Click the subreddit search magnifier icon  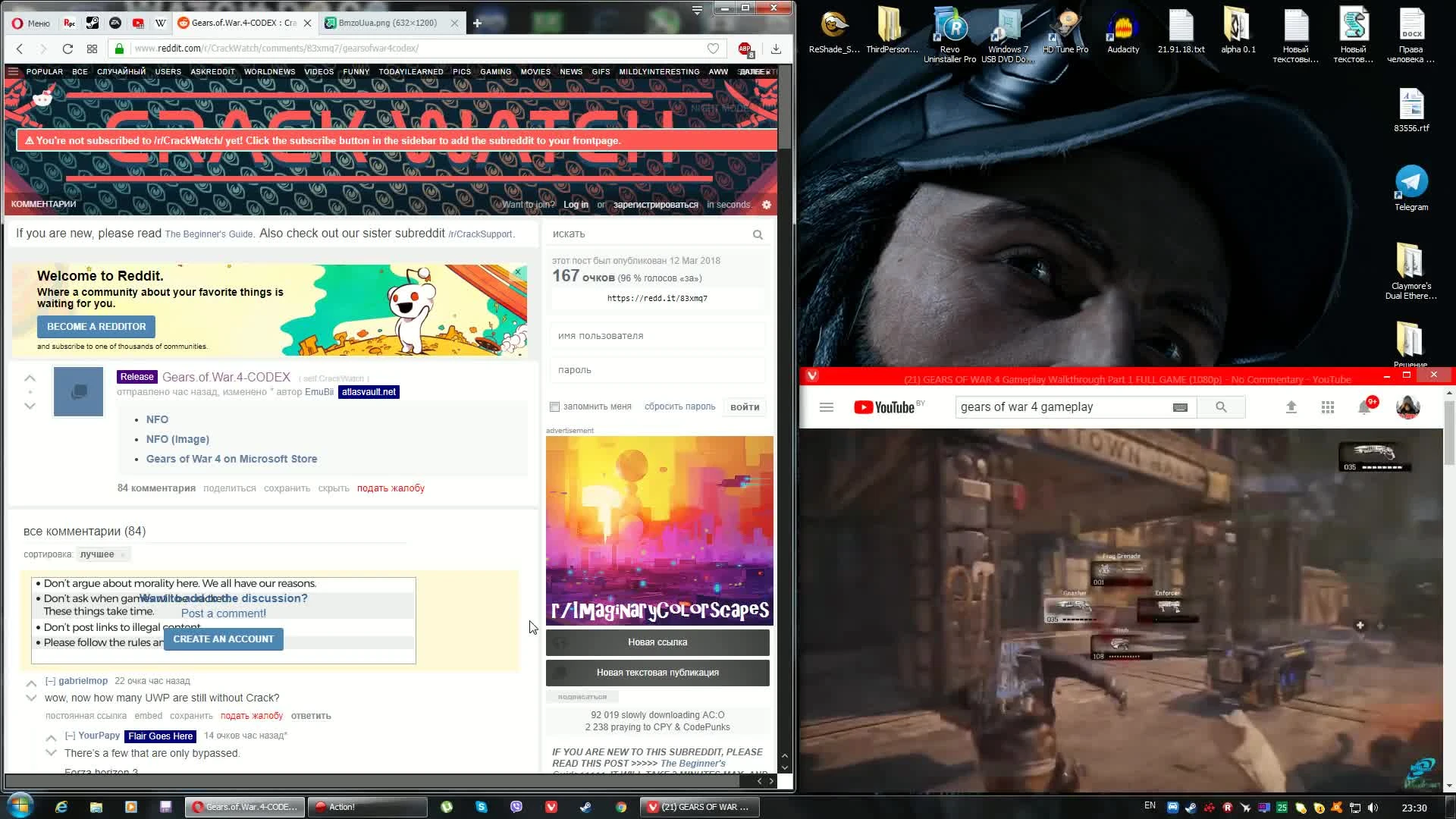757,234
